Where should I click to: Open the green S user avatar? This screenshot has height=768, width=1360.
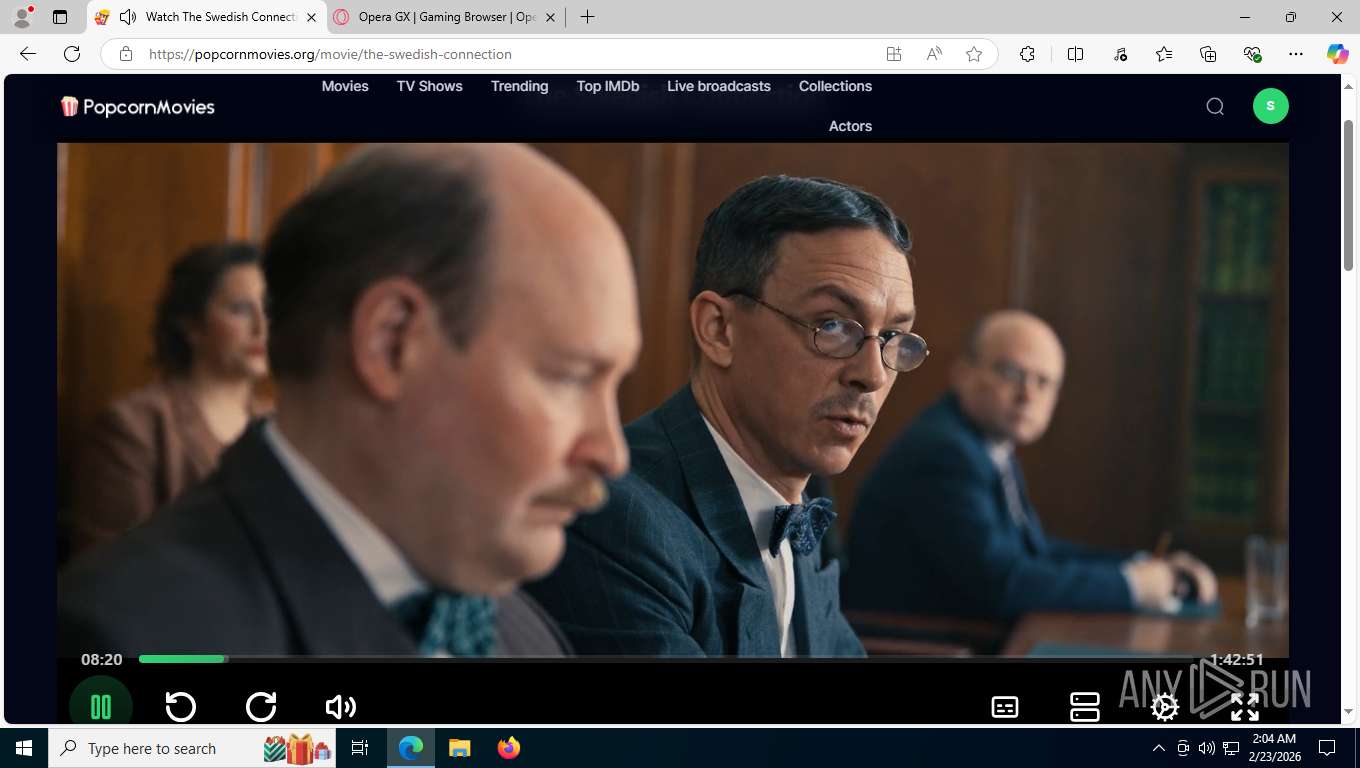coord(1271,106)
